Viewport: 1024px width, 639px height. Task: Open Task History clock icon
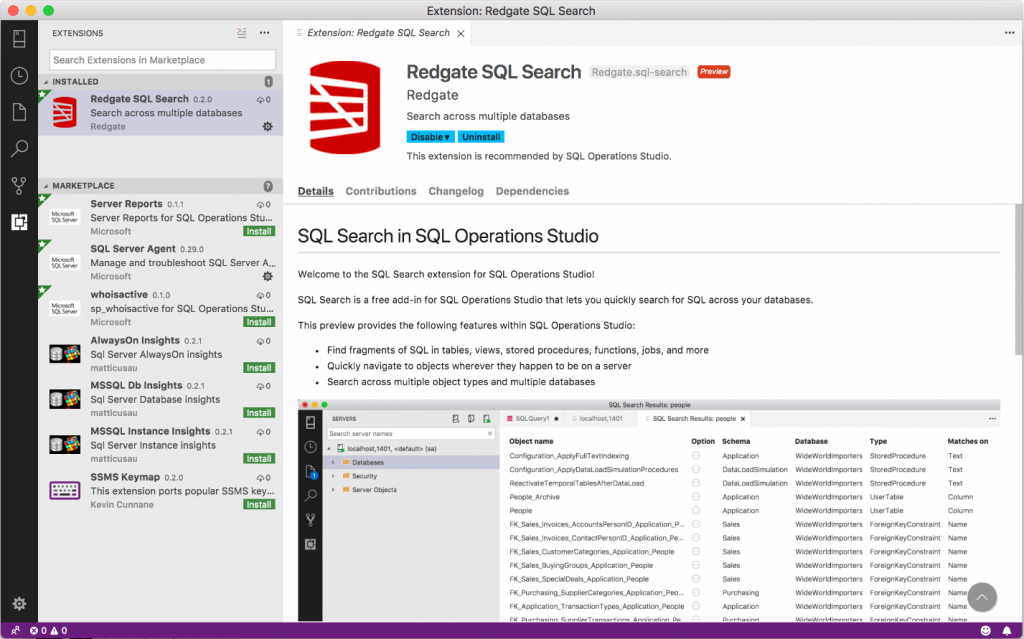[19, 76]
